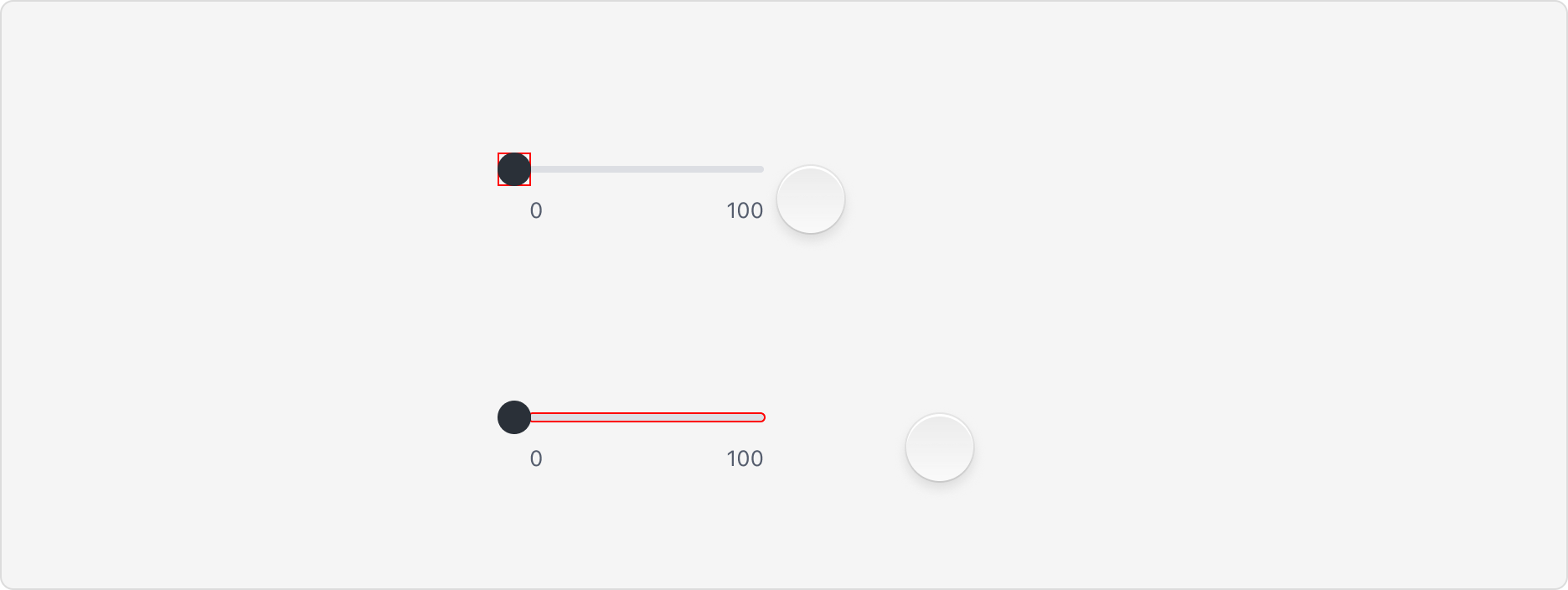This screenshot has height=590, width=1568.
Task: Click the middle of the top slider track
Action: [645, 169]
